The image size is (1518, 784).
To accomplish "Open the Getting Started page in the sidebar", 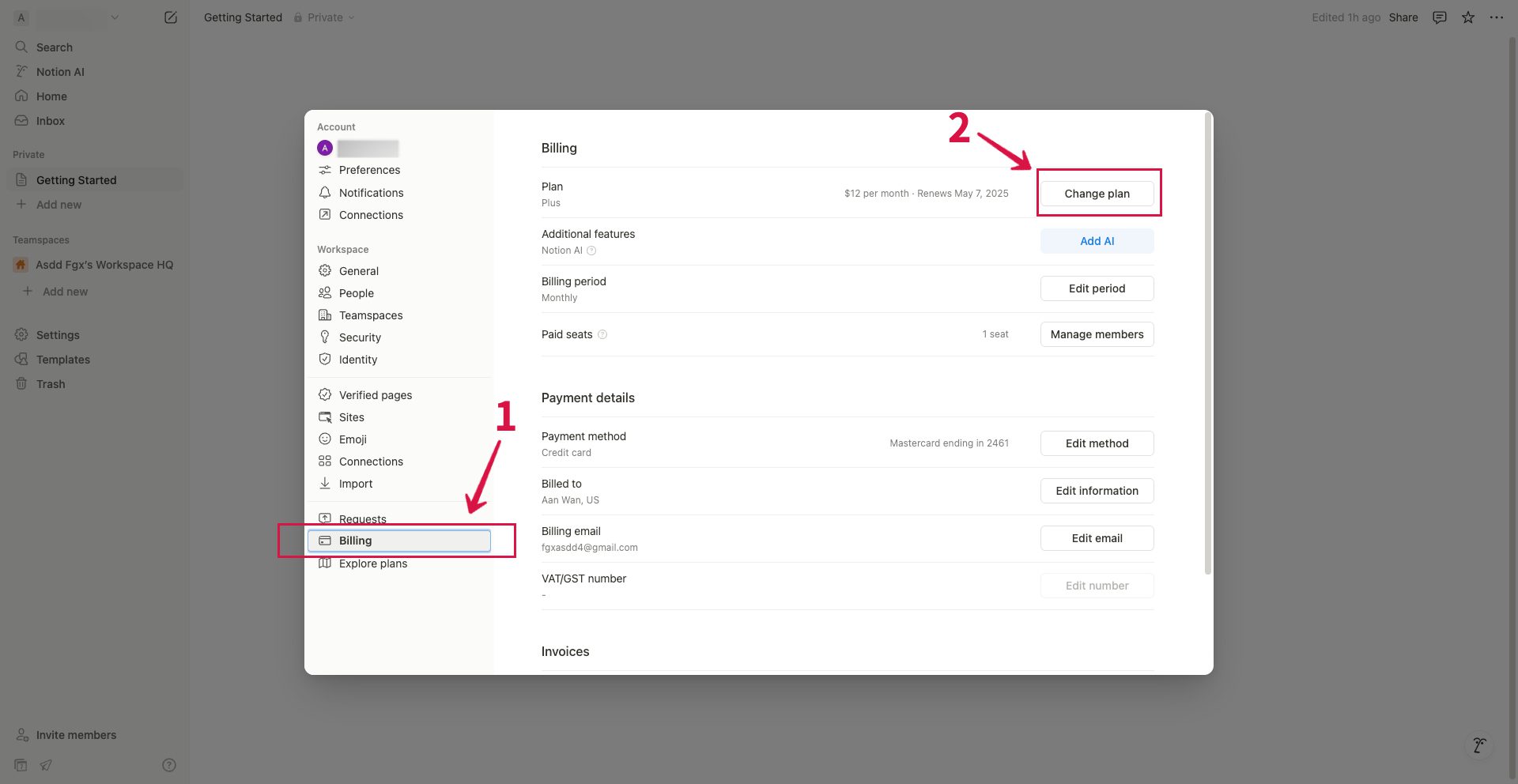I will click(x=95, y=180).
